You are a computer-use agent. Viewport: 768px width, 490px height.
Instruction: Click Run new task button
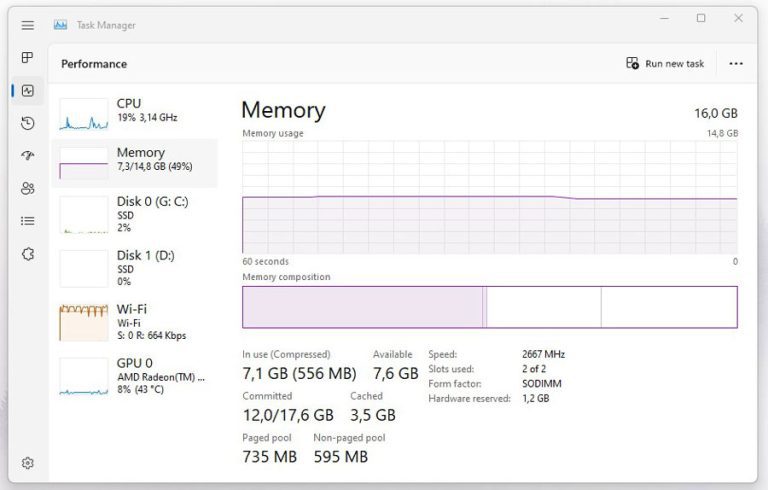665,64
